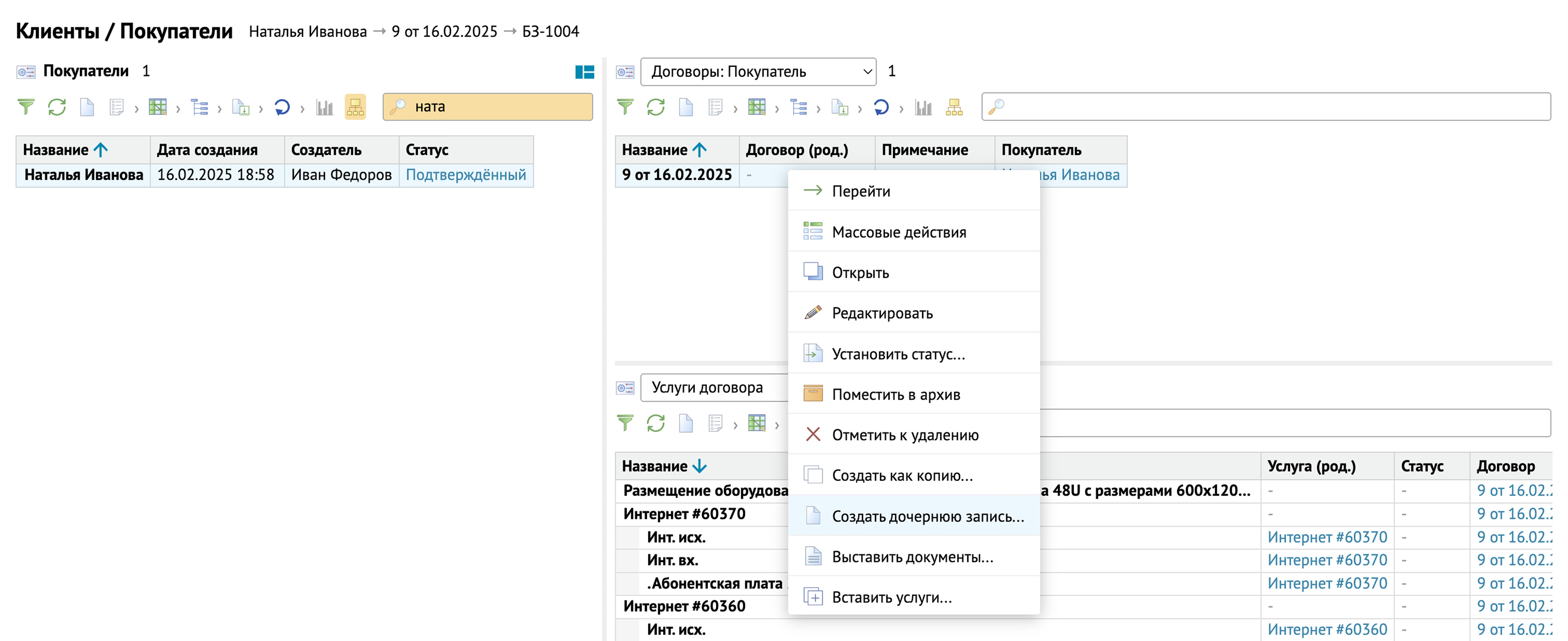Expand chevron after grid icon in Покупатели toolbar
Image resolution: width=1568 pixels, height=641 pixels.
pyautogui.click(x=178, y=109)
